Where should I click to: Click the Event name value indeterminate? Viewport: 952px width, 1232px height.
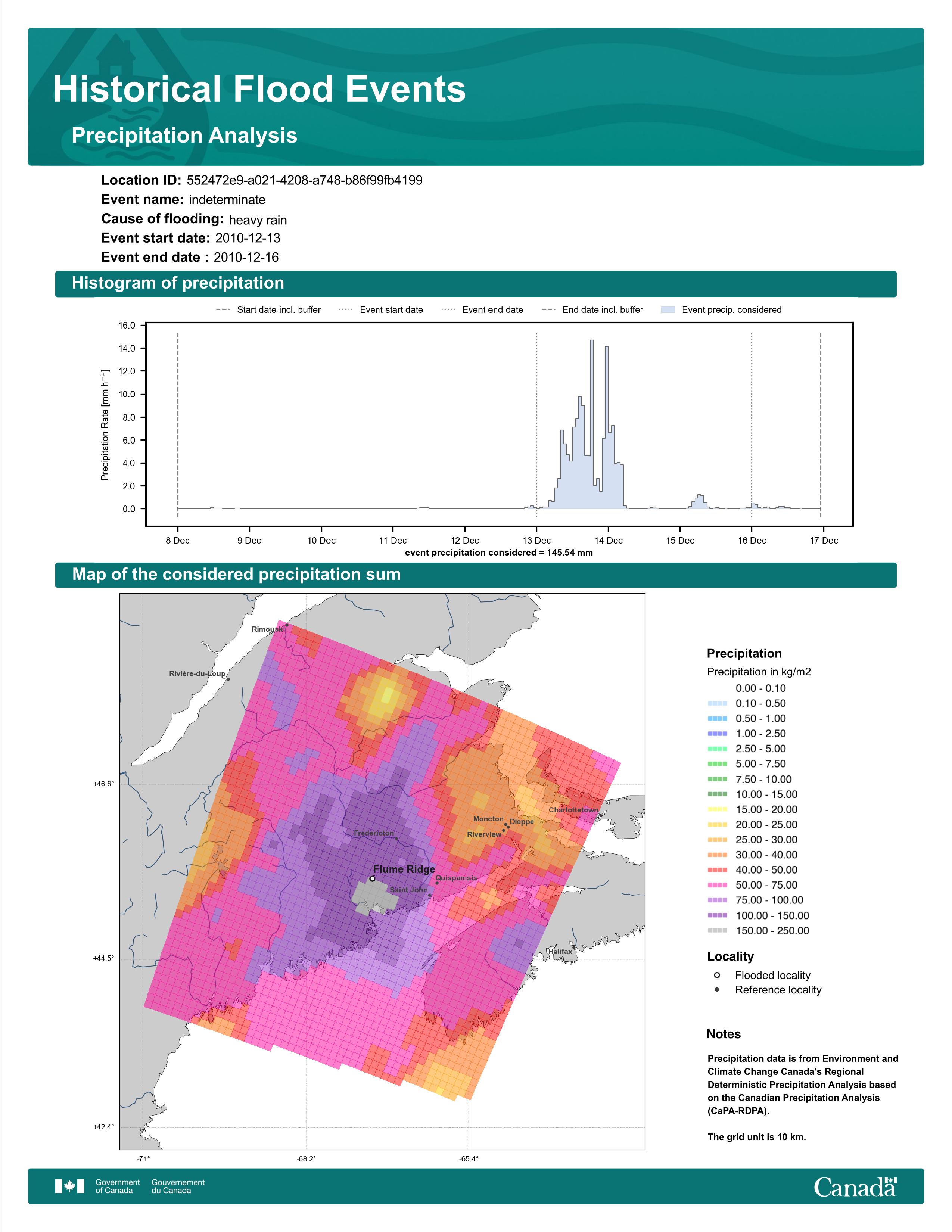coord(227,200)
